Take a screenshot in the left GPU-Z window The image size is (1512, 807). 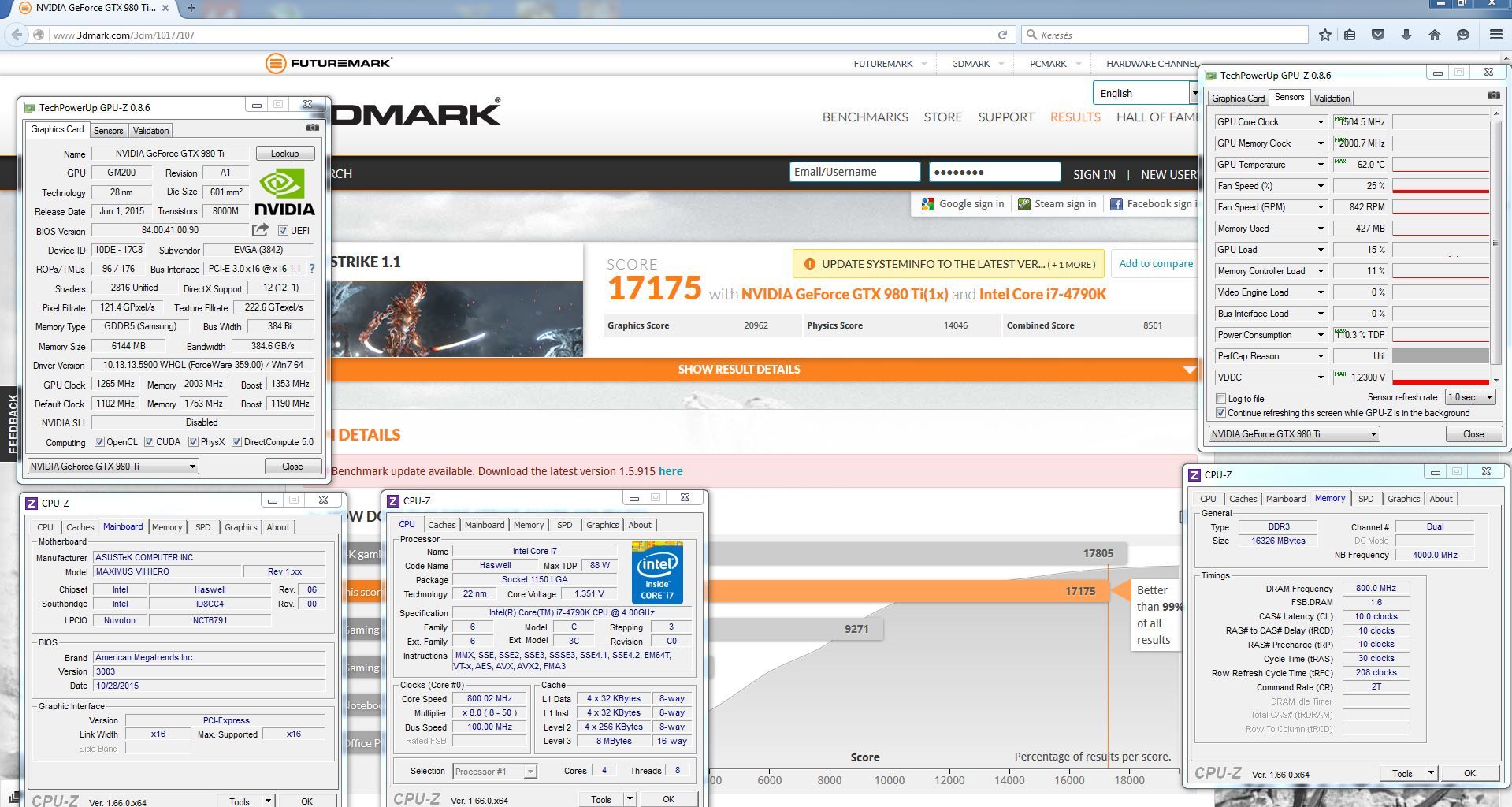coord(313,127)
